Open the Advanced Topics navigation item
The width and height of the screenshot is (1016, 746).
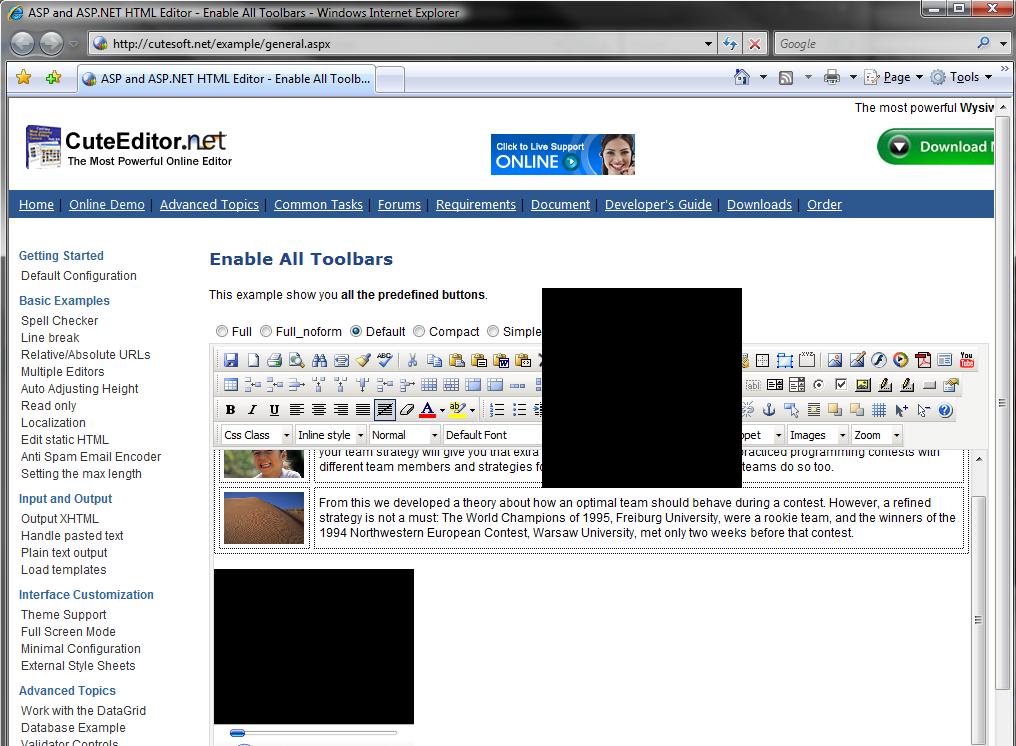pos(209,205)
